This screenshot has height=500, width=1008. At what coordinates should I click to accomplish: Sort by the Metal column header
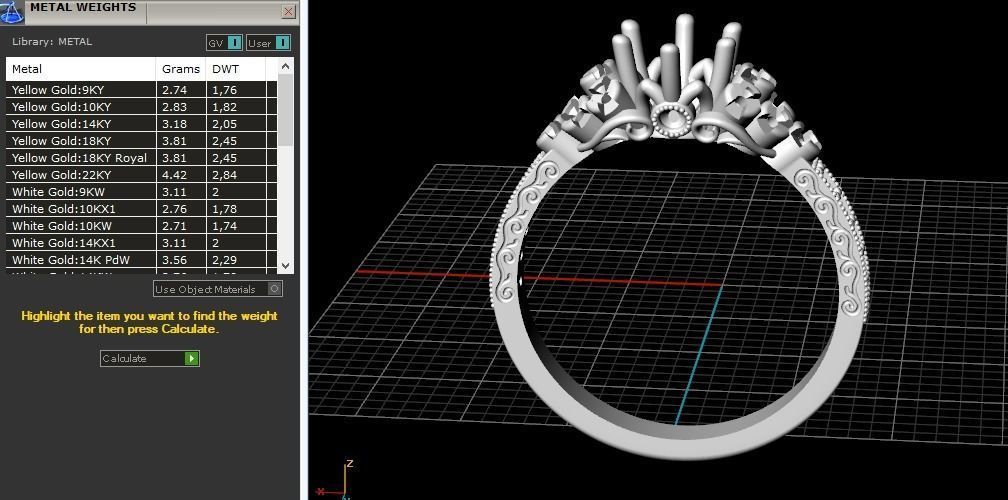coord(81,69)
